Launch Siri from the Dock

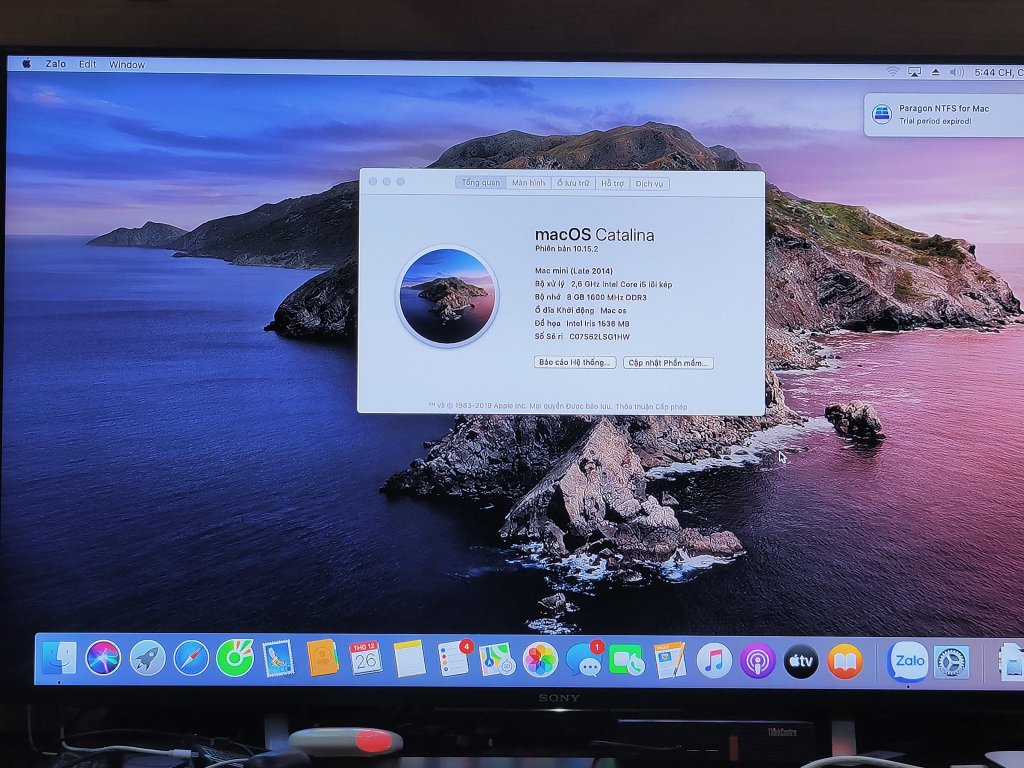click(103, 658)
